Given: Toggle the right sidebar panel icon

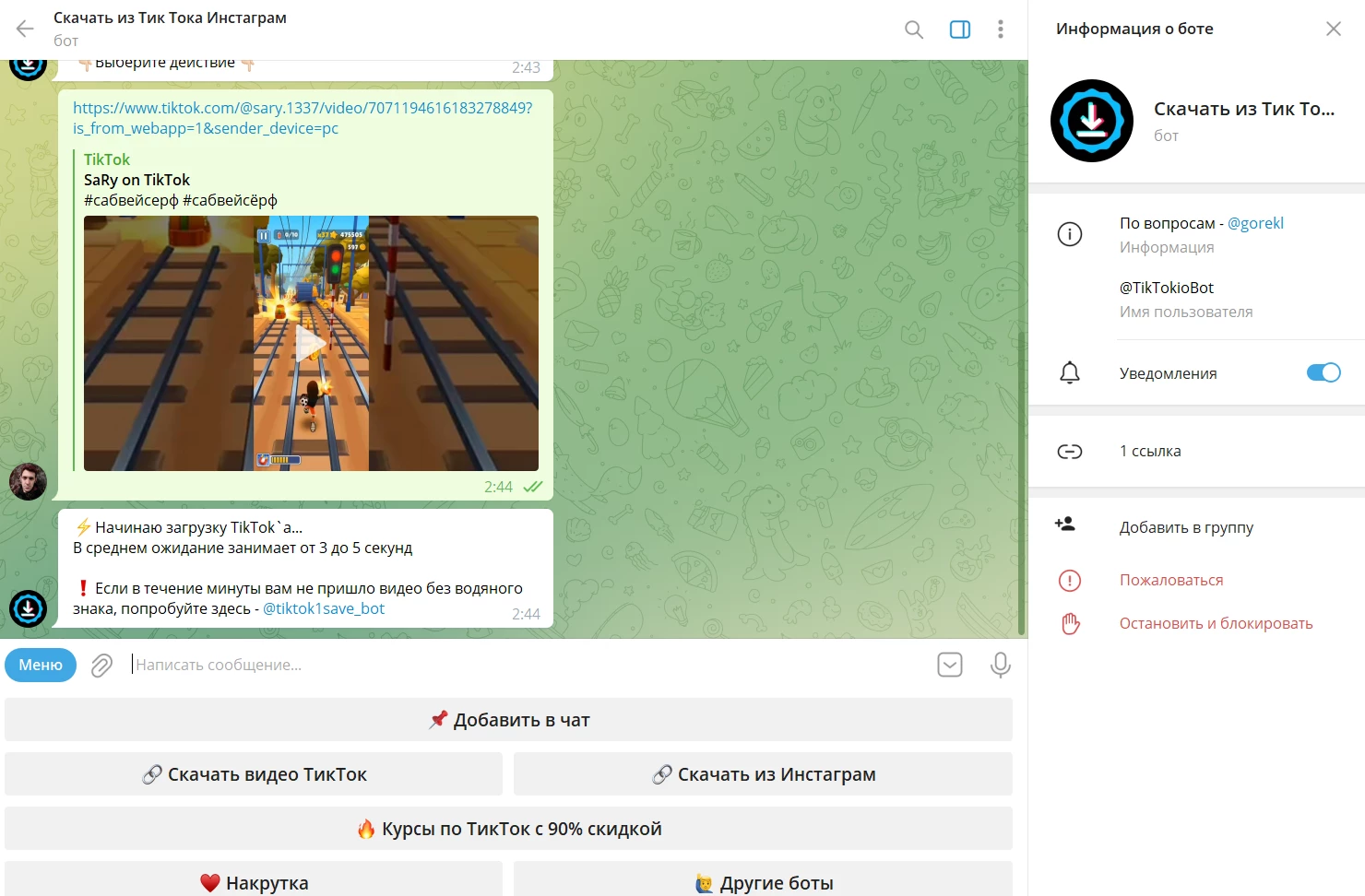Looking at the screenshot, I should coord(960,29).
